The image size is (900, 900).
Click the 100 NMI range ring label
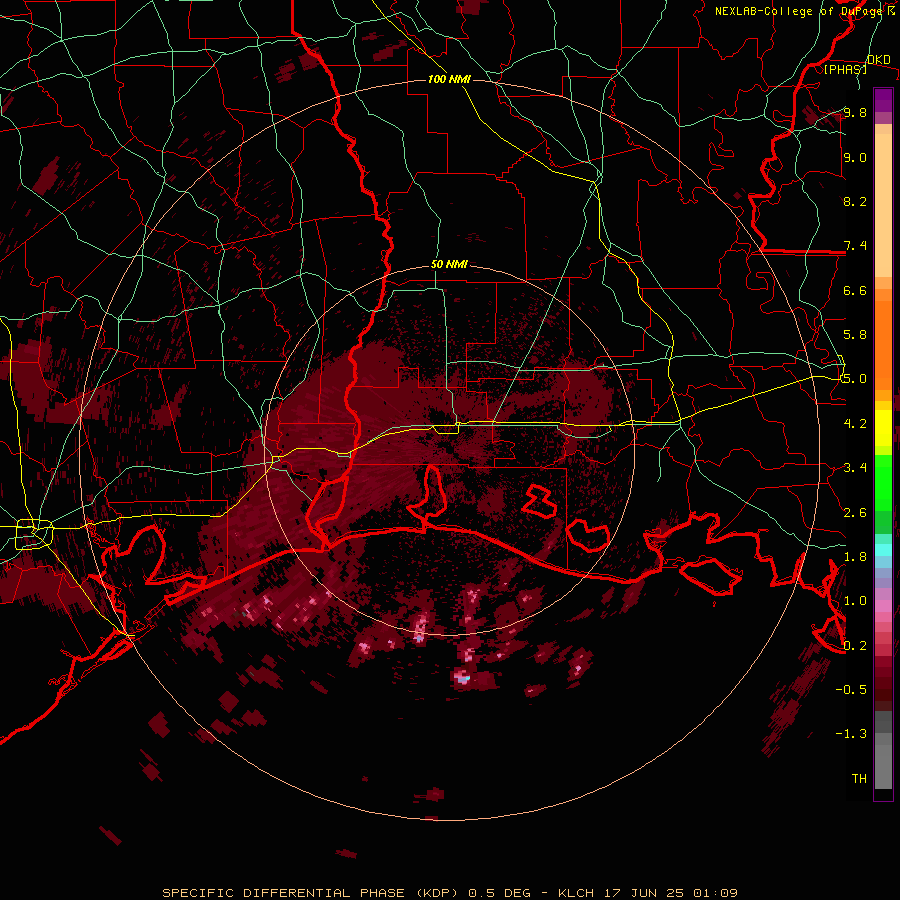tap(449, 79)
